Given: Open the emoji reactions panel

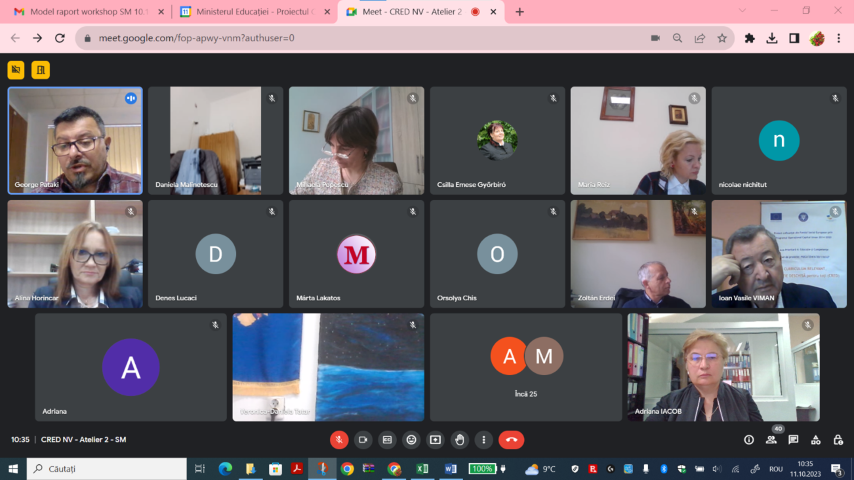Looking at the screenshot, I should (x=411, y=440).
